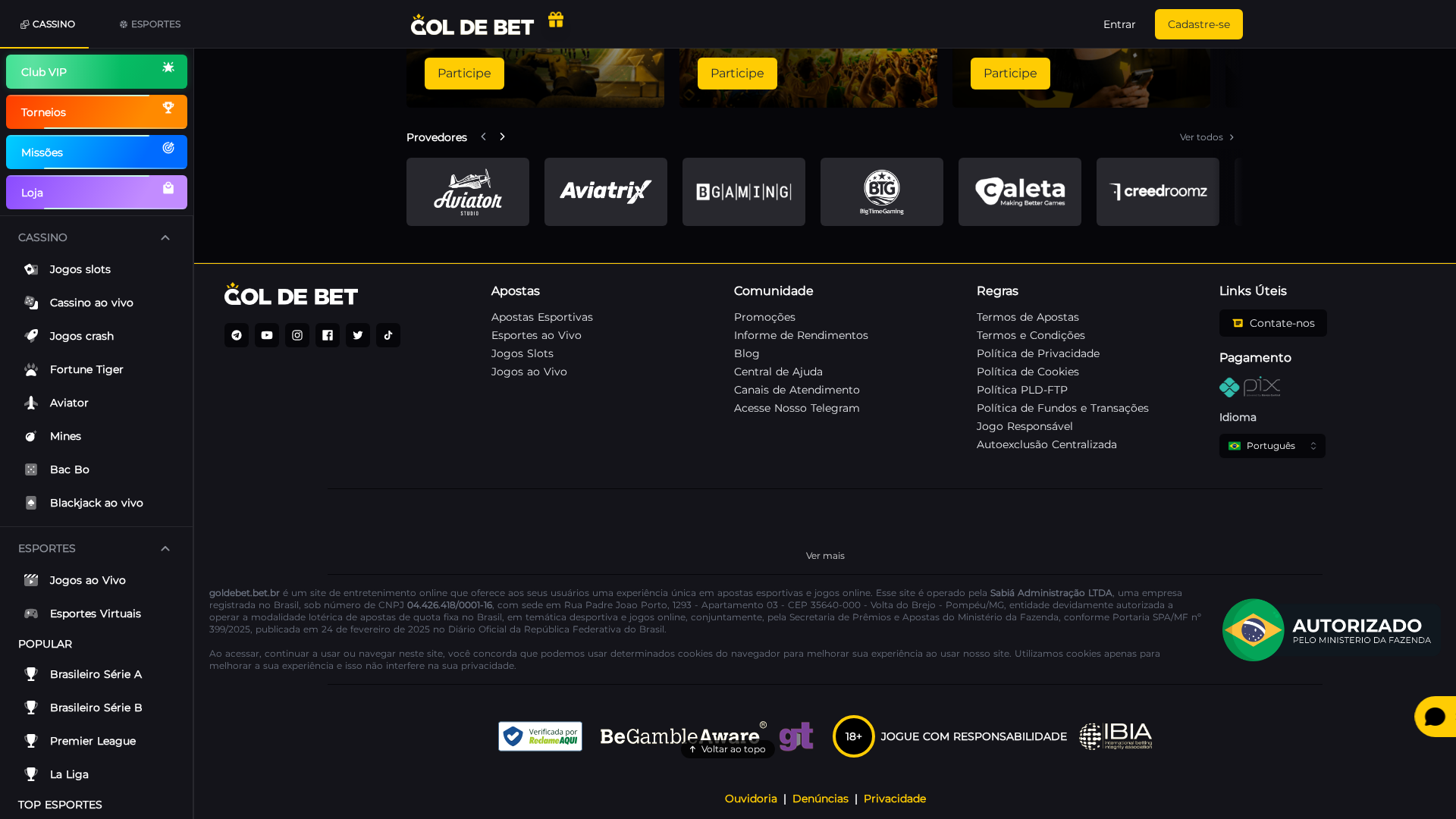Select the BGaming provider card
Viewport: 1456px width, 819px height.
pos(744,192)
